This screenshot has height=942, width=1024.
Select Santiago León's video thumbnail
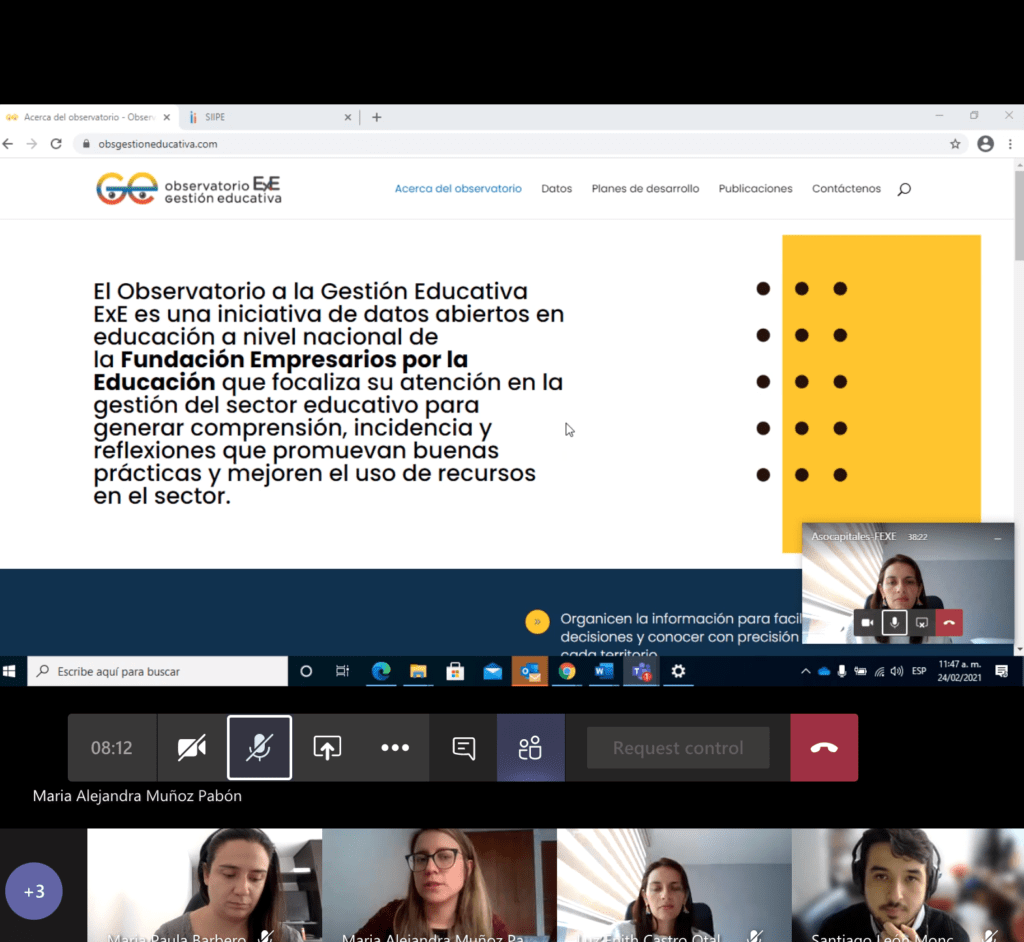(x=908, y=885)
